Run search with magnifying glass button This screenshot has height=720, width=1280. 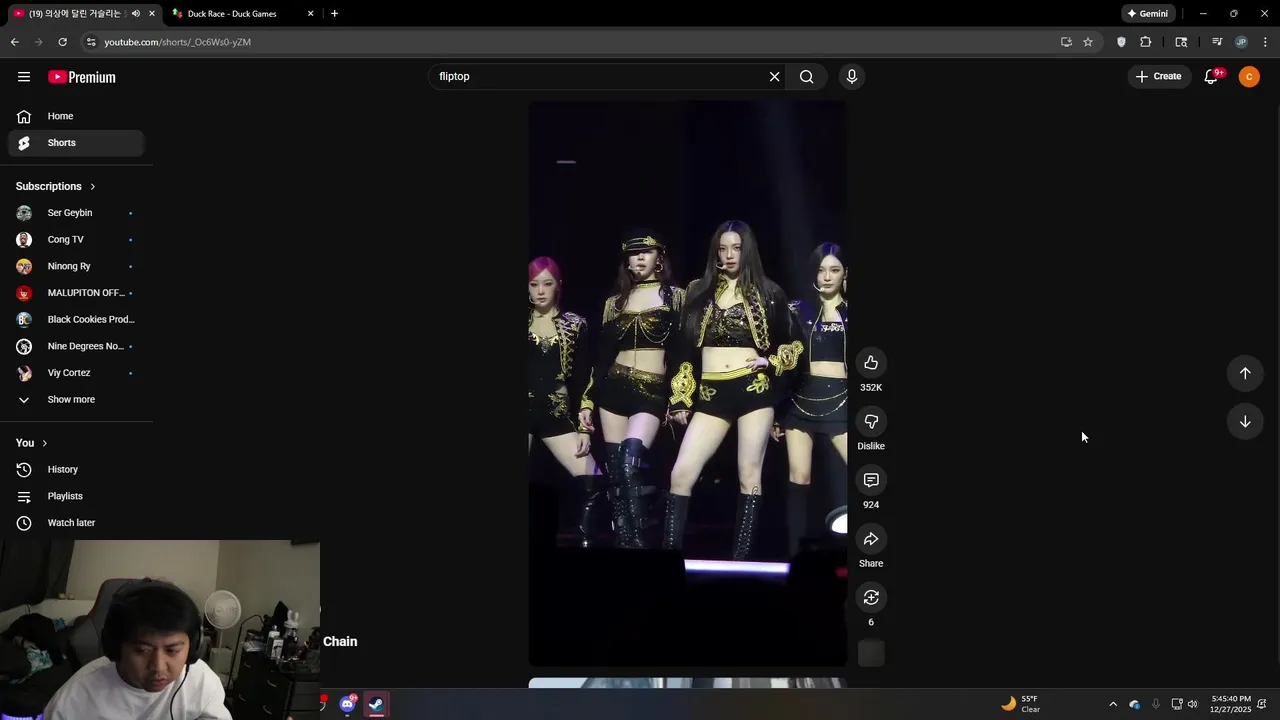[x=807, y=76]
